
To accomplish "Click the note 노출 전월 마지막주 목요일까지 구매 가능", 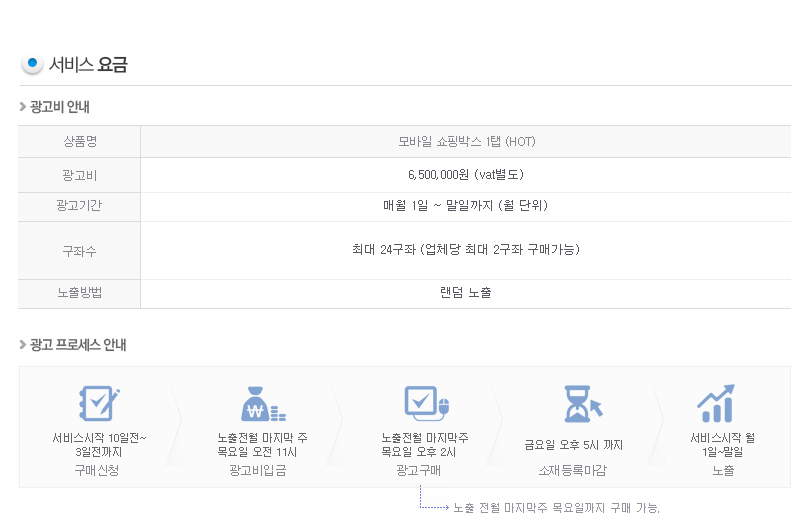I will (557, 508).
